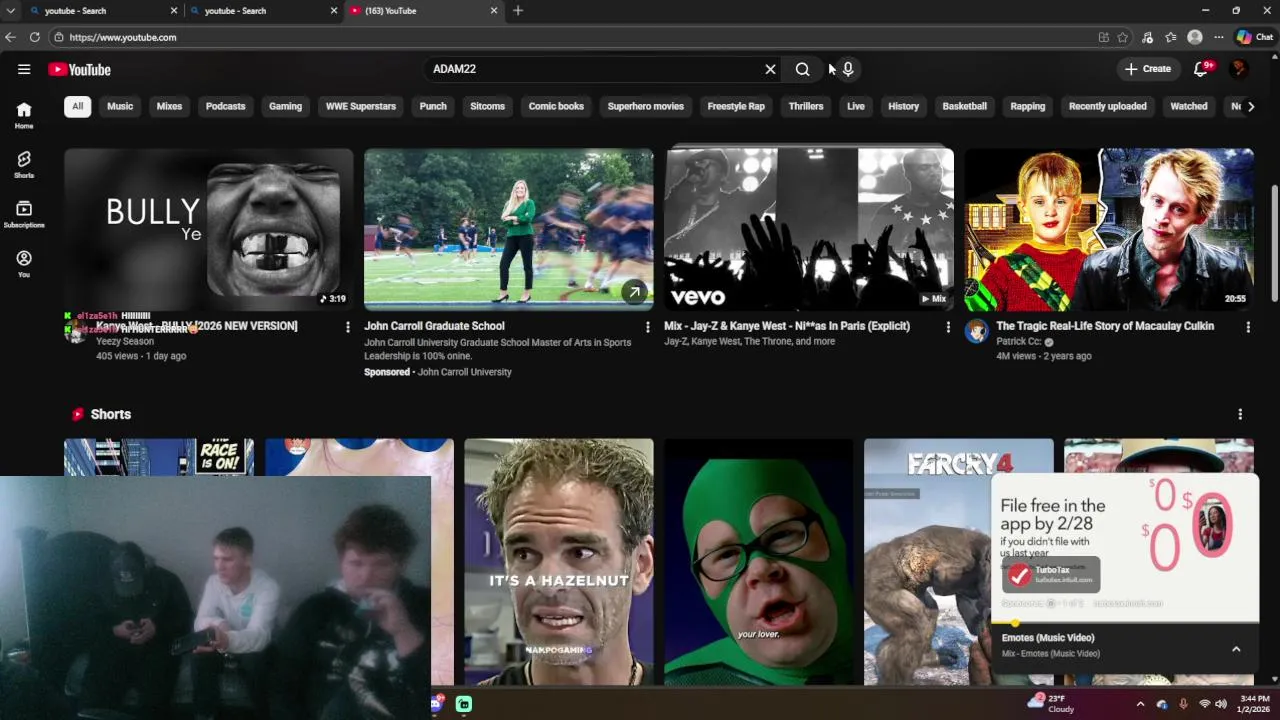Open options for John Carroll Graduate School ad

[648, 327]
